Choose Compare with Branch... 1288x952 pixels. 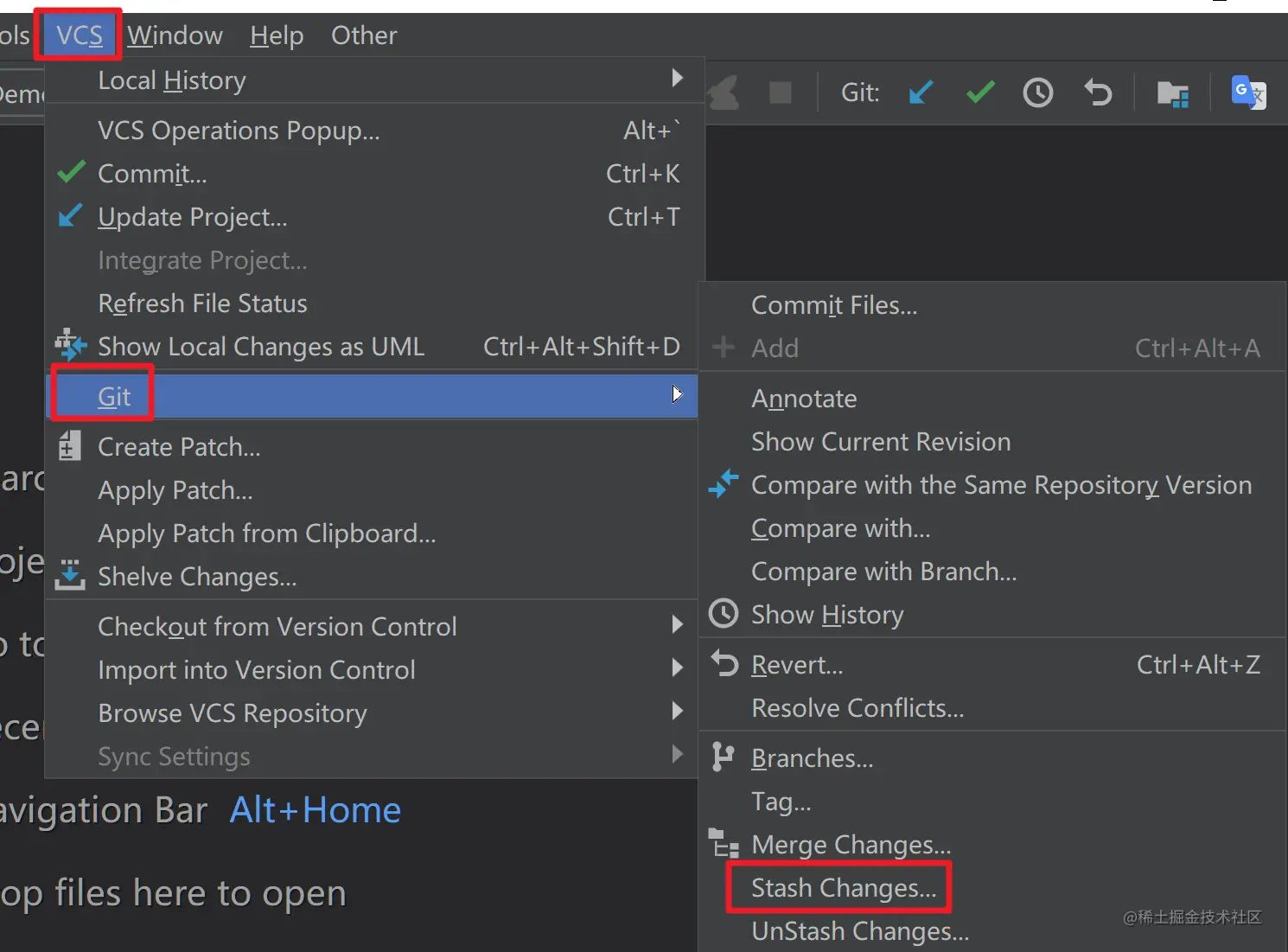[992, 571]
